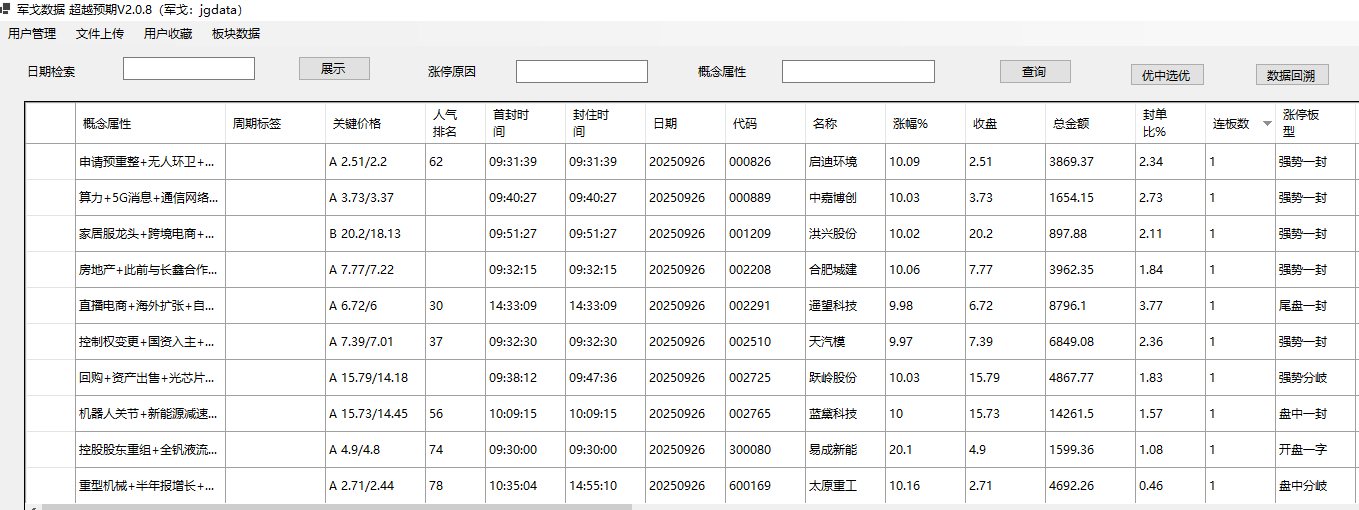Screen dimensions: 1359x510
Task: Focus the 日期检索 input field
Action: tap(189, 69)
